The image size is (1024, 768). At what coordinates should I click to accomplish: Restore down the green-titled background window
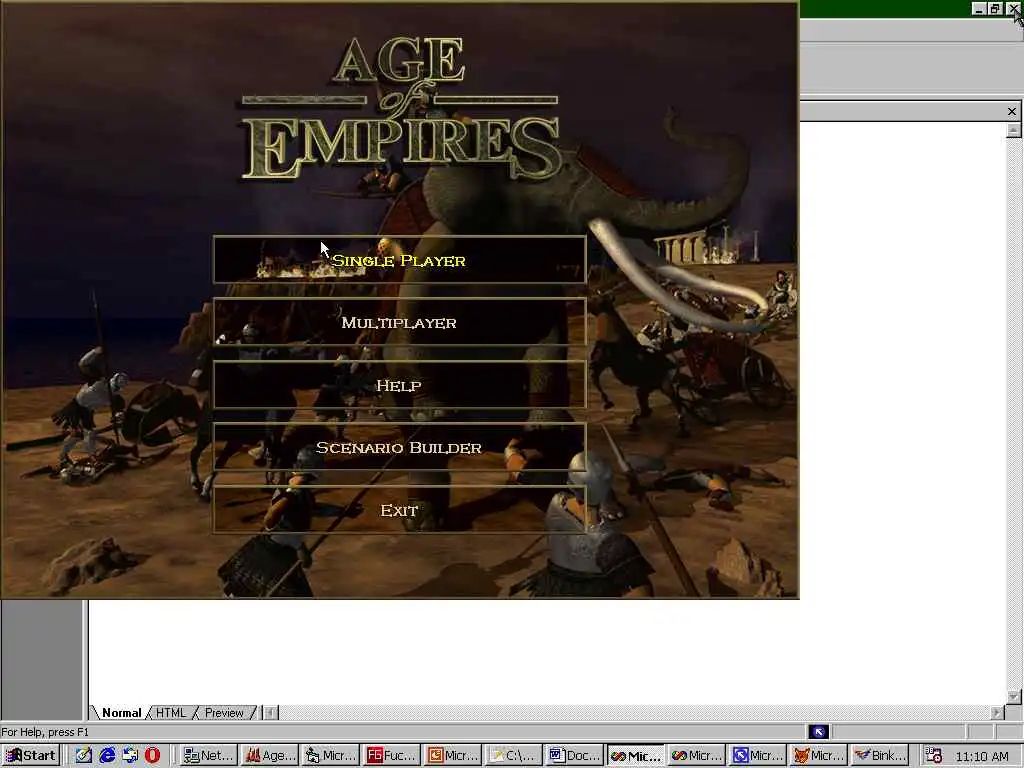pyautogui.click(x=995, y=8)
